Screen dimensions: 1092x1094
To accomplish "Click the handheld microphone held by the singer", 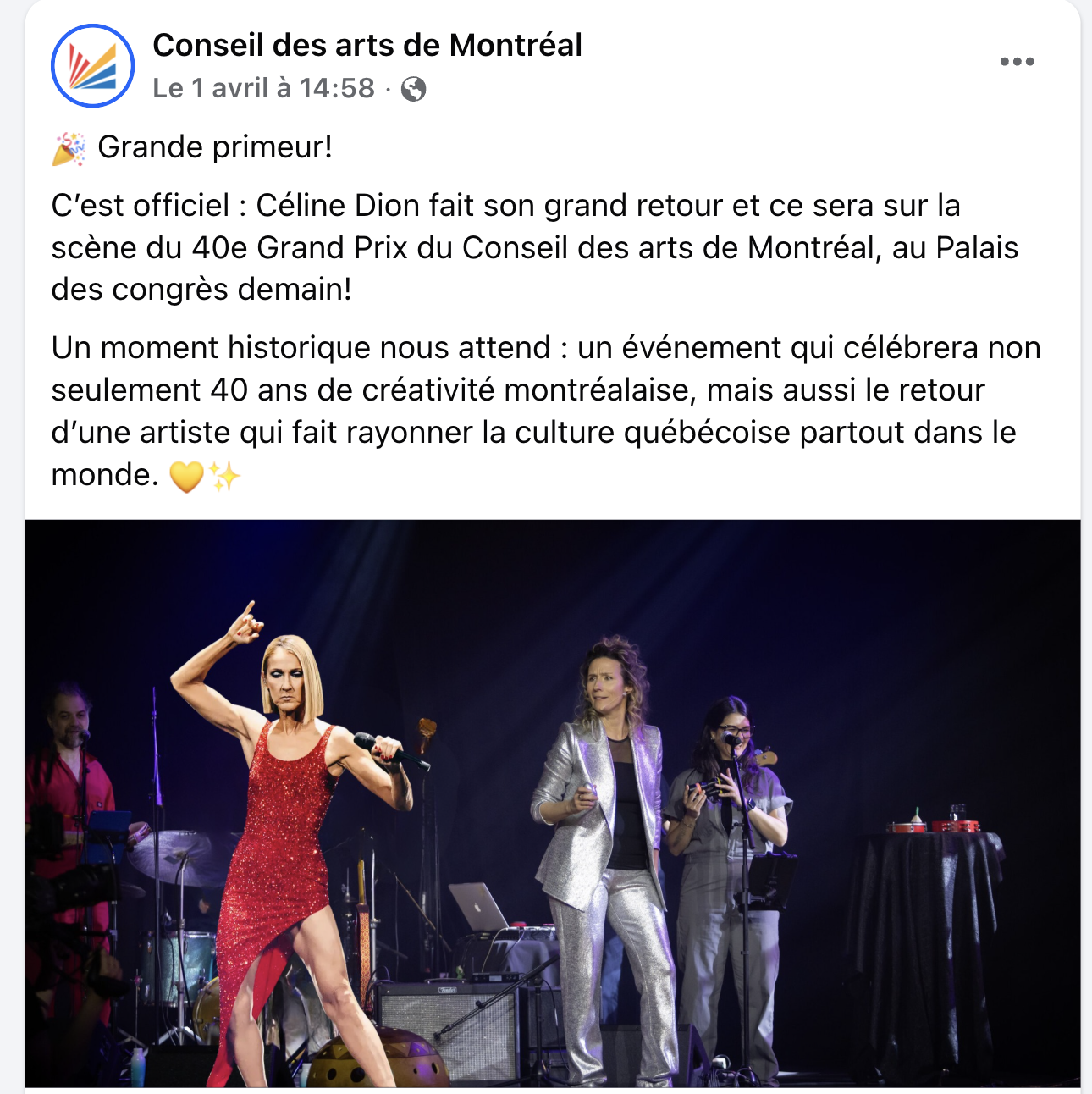I will [391, 751].
